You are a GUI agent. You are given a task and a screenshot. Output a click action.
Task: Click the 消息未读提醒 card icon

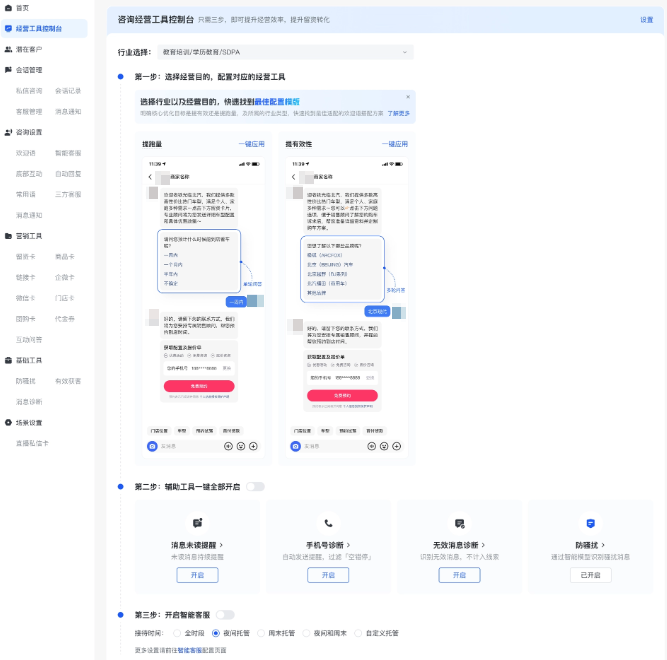click(197, 523)
